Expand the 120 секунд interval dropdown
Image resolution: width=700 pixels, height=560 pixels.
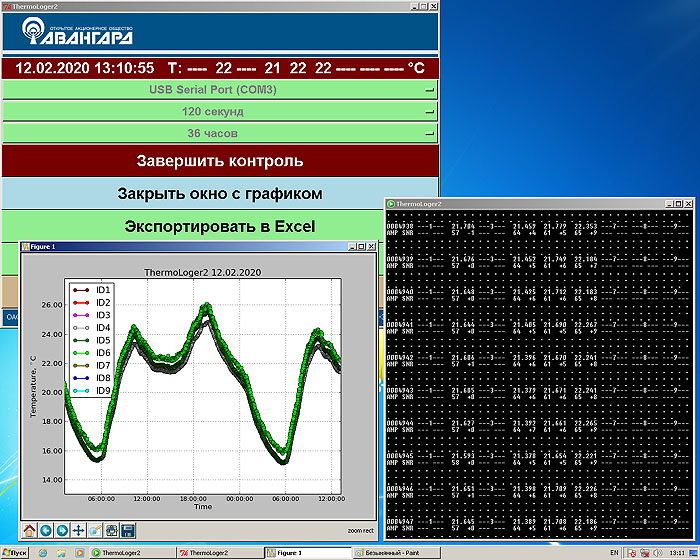pos(220,112)
